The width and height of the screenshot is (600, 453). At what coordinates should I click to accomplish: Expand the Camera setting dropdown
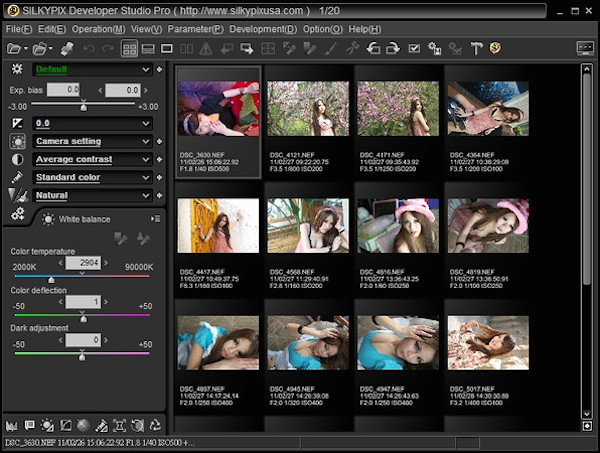click(146, 141)
